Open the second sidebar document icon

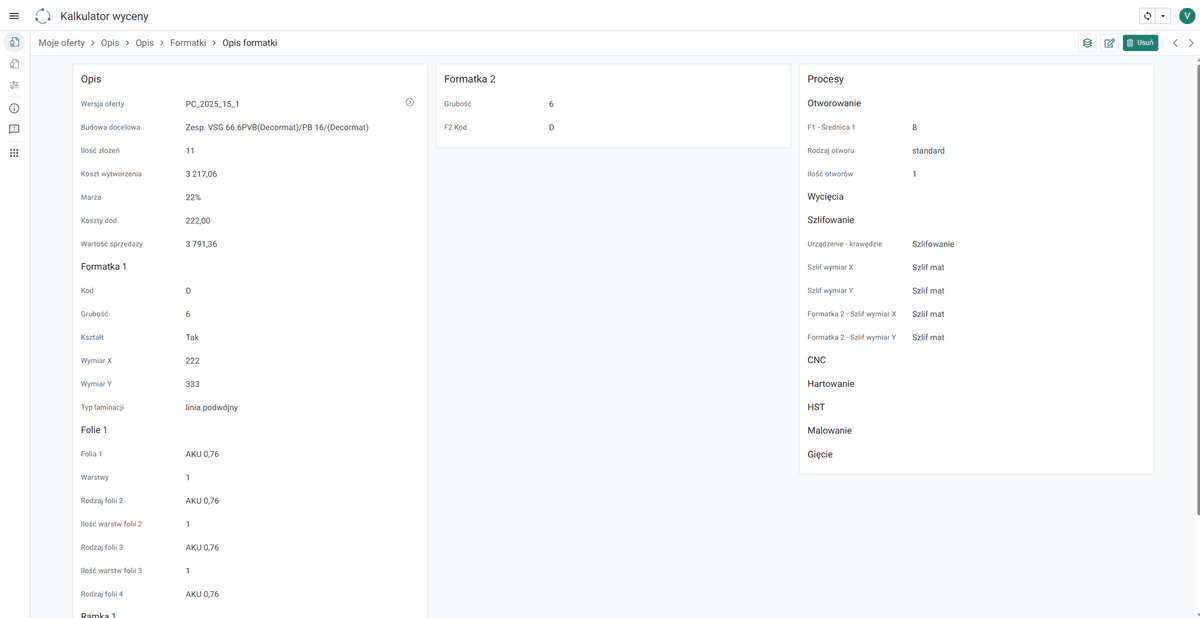[14, 64]
